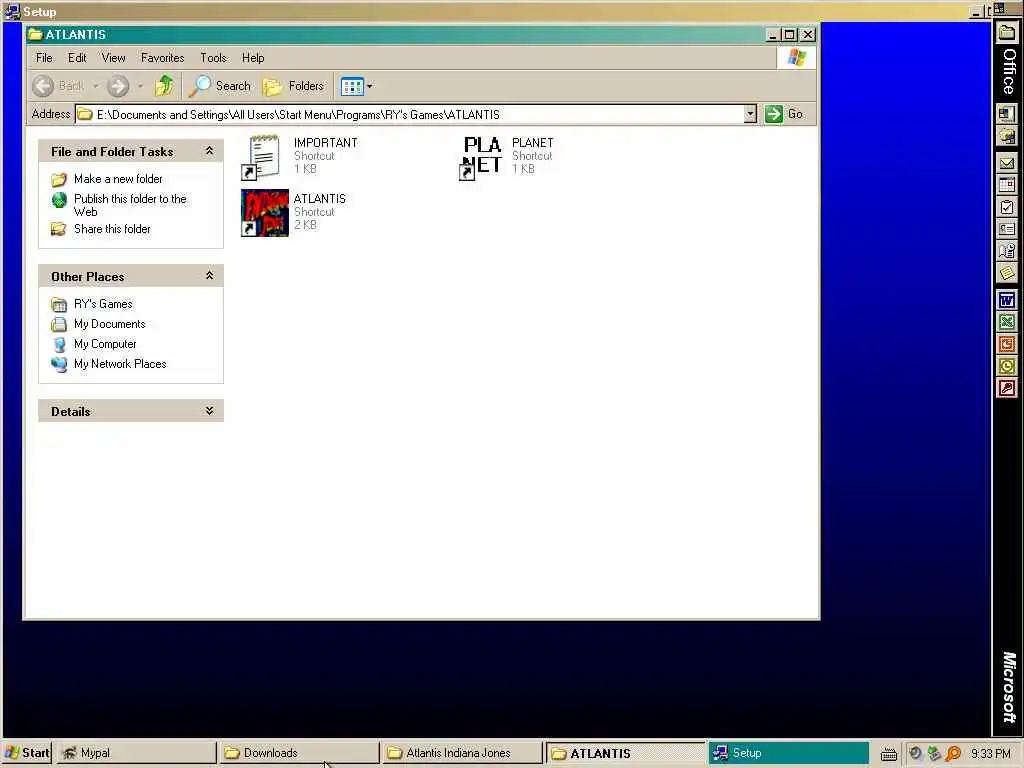1024x768 pixels.
Task: Click the green network tray icon
Action: pyautogui.click(x=934, y=754)
